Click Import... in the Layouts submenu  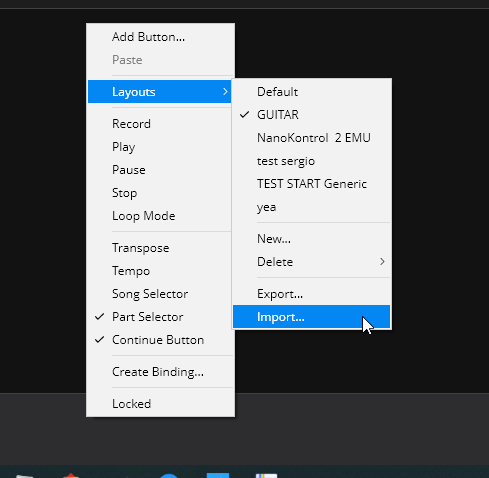click(311, 317)
